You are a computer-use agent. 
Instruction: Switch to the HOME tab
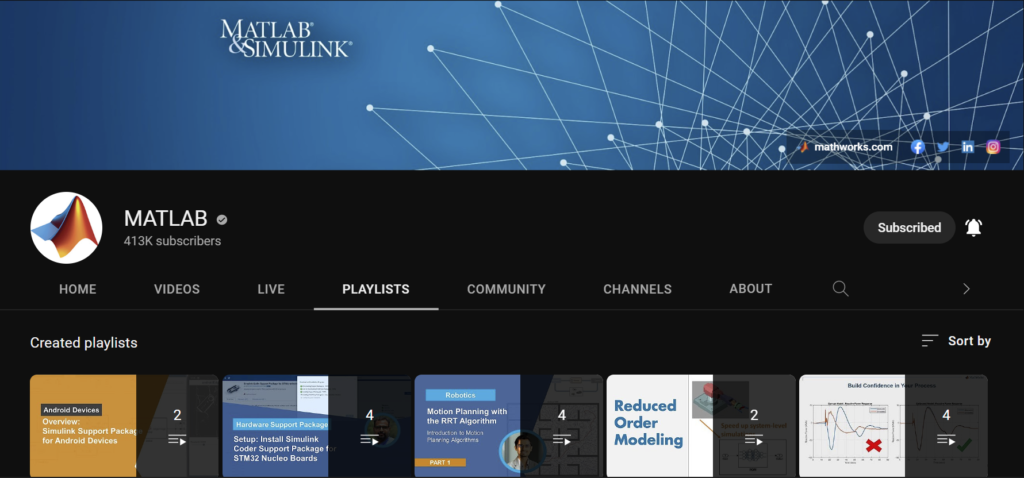[78, 289]
